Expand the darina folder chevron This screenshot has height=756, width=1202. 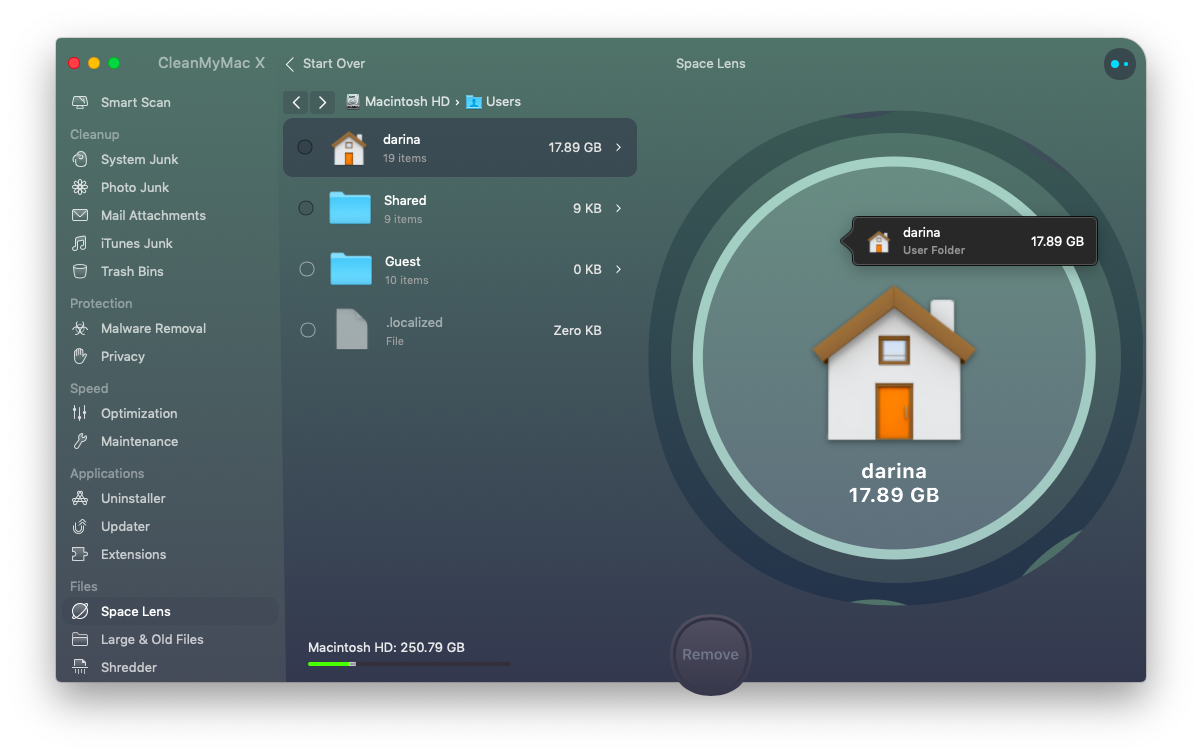[x=619, y=147]
